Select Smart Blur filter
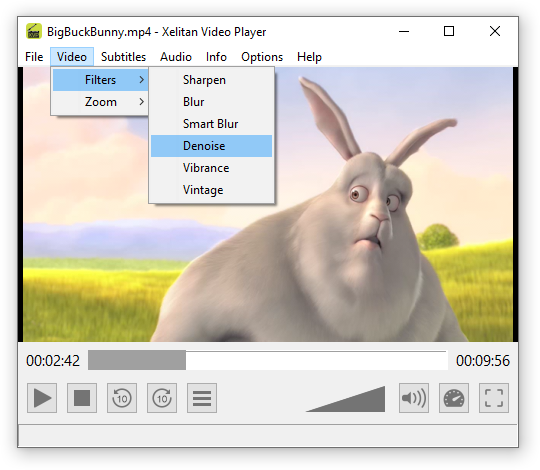The width and height of the screenshot is (540, 470). coord(211,124)
